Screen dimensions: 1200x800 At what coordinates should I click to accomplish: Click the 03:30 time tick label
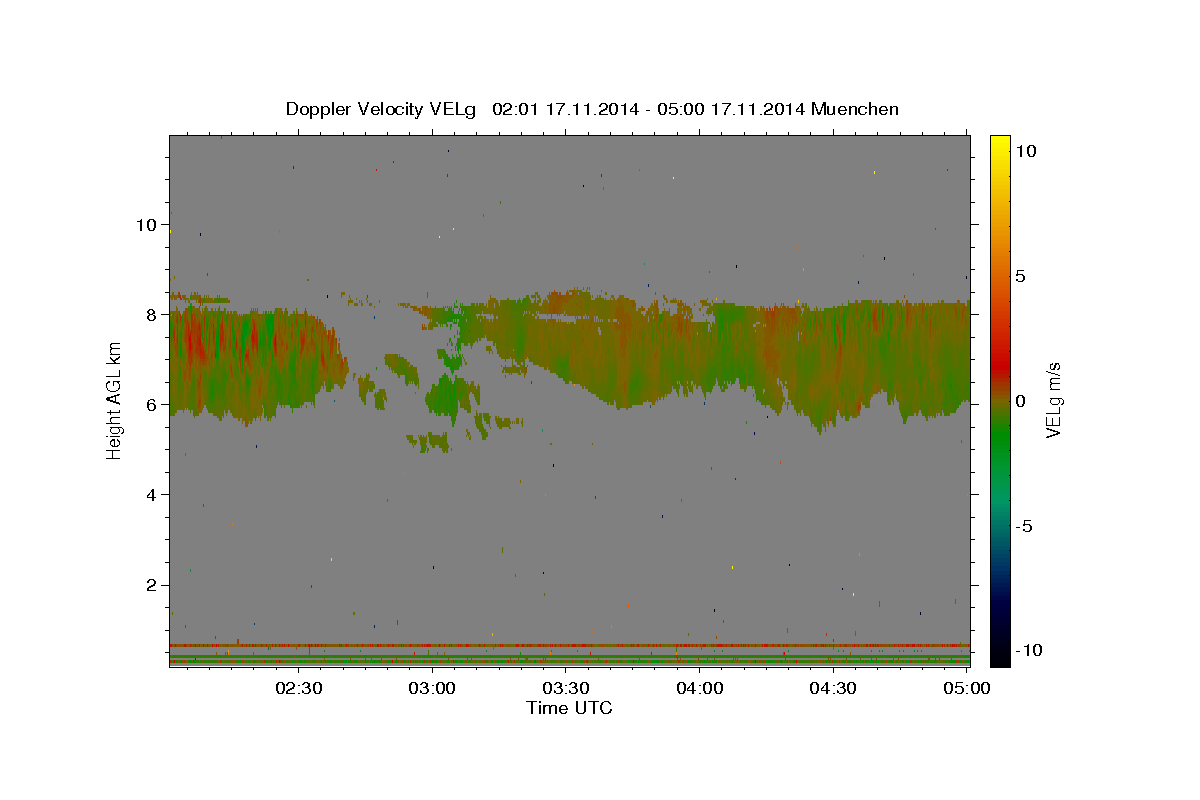566,688
